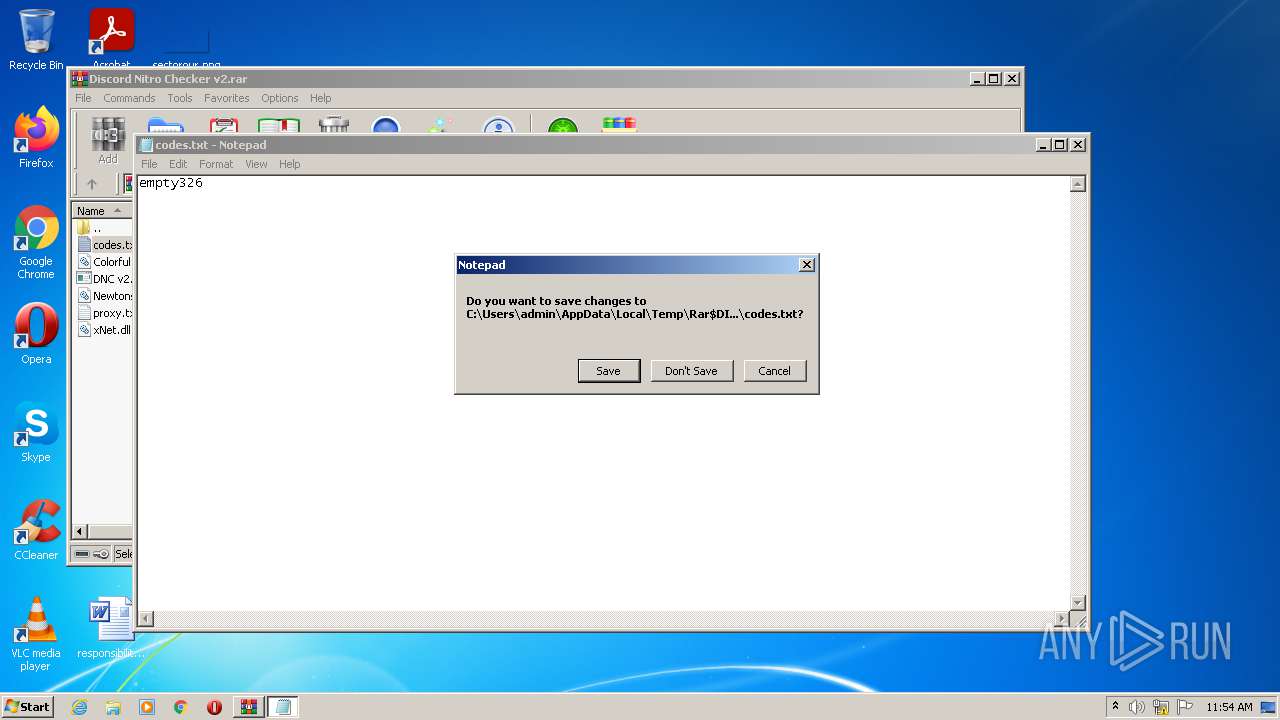The image size is (1280, 720).
Task: Open the WinRAR Options menu
Action: (280, 98)
